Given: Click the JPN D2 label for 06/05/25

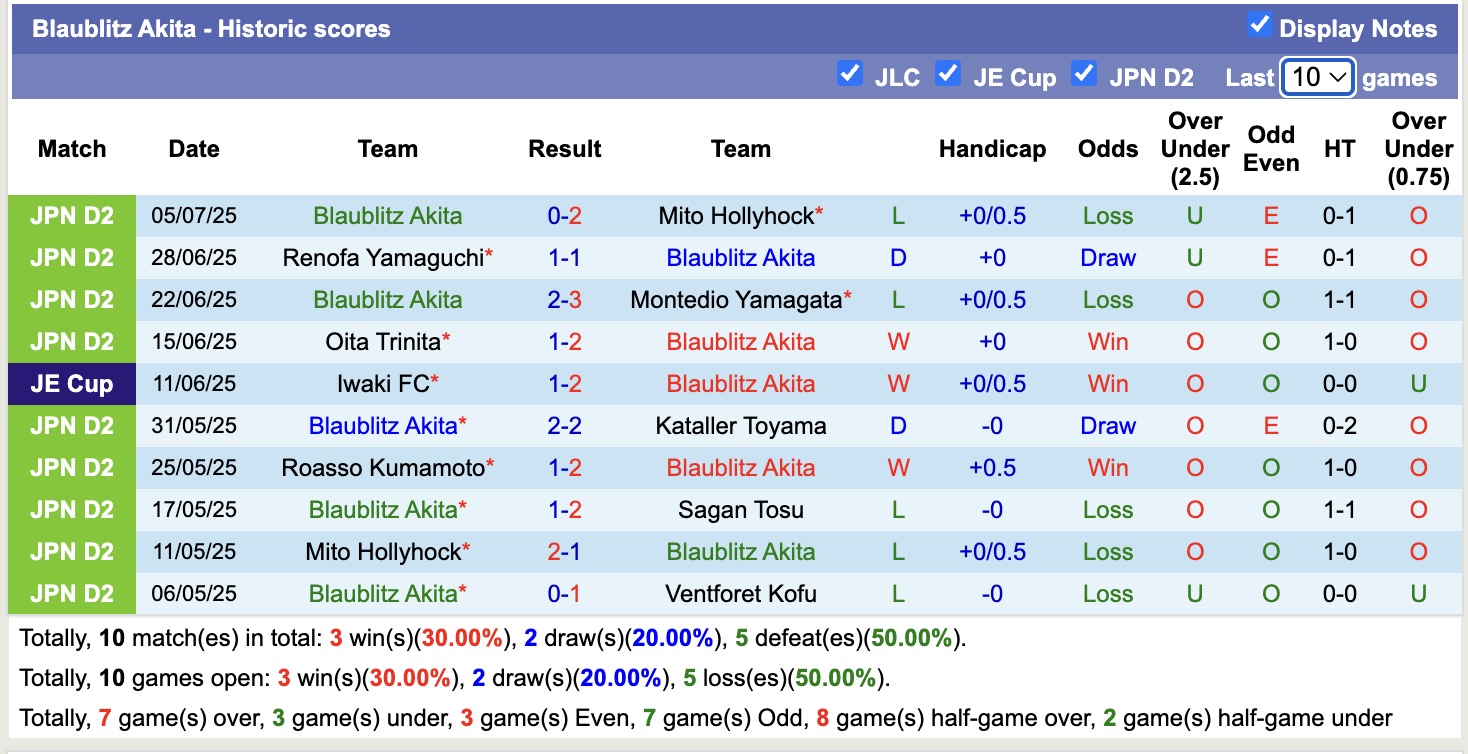Looking at the screenshot, I should (72, 594).
